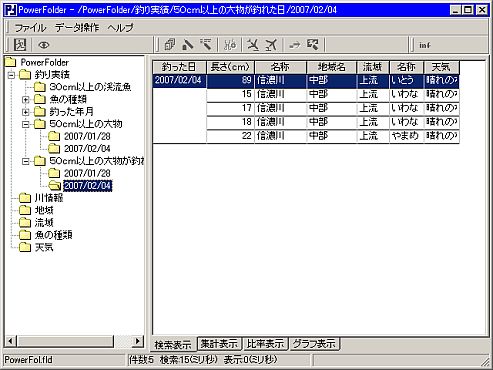Click the second of the two crossed-arrow toolbar icons
The height and width of the screenshot is (370, 493).
(x=271, y=45)
